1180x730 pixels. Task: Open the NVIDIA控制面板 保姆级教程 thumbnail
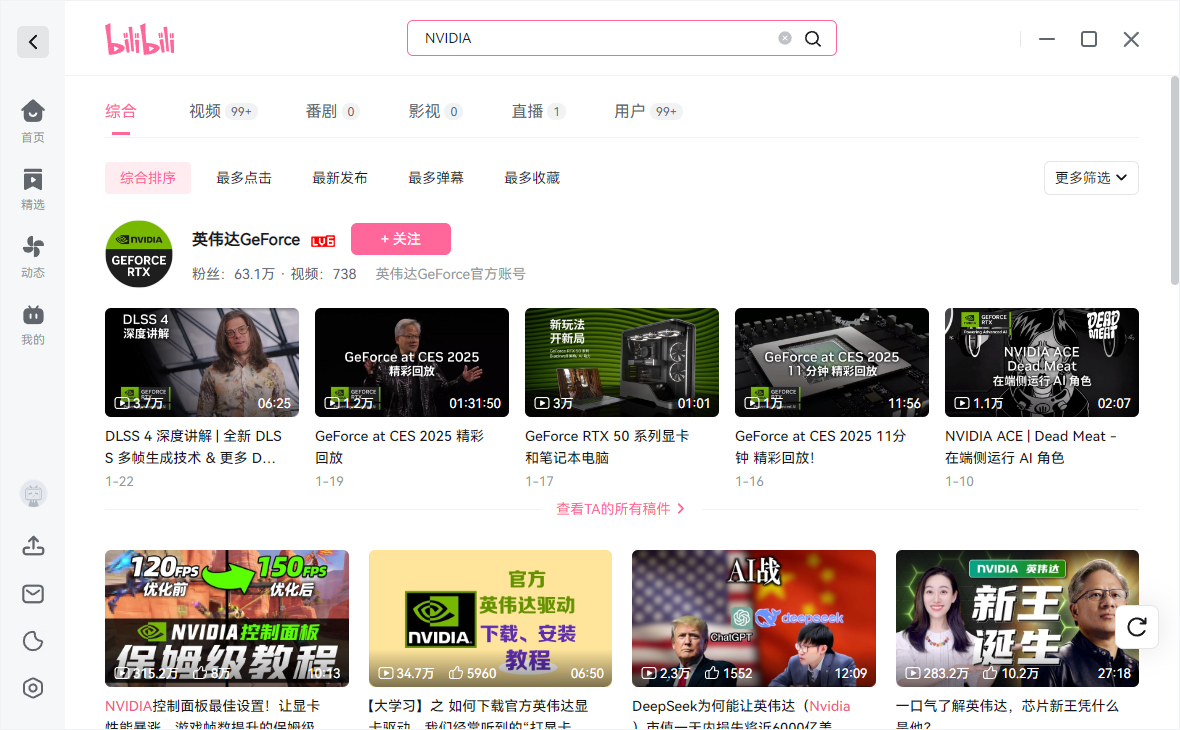[227, 618]
